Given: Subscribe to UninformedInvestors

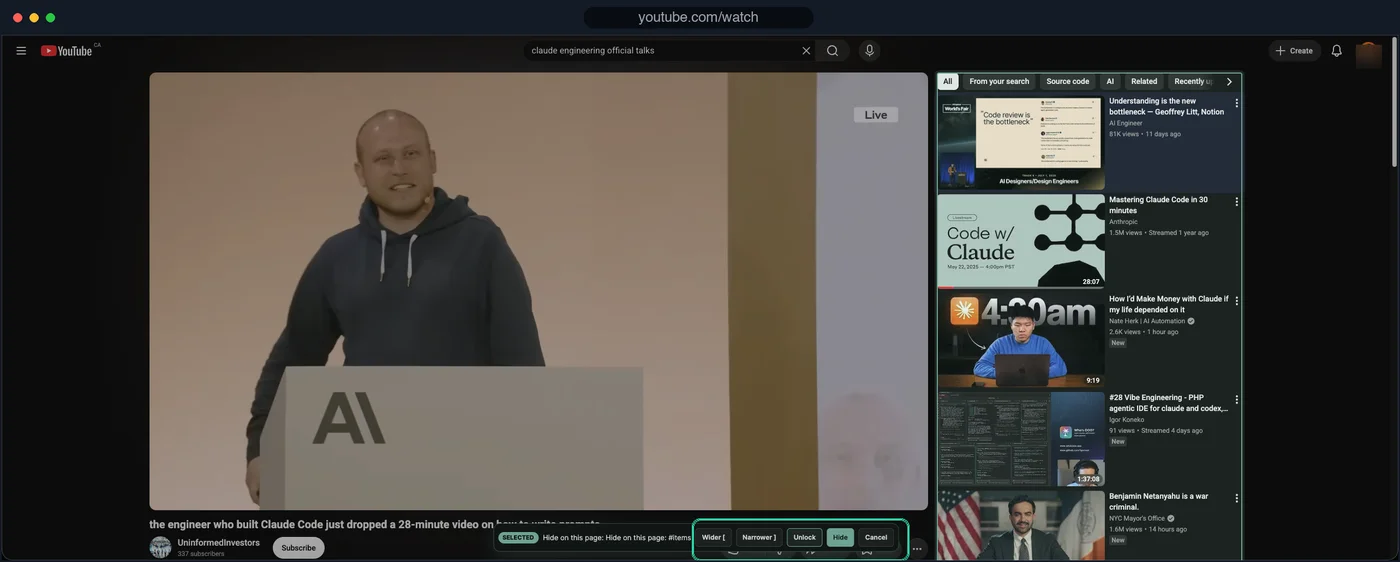Looking at the screenshot, I should tap(298, 548).
